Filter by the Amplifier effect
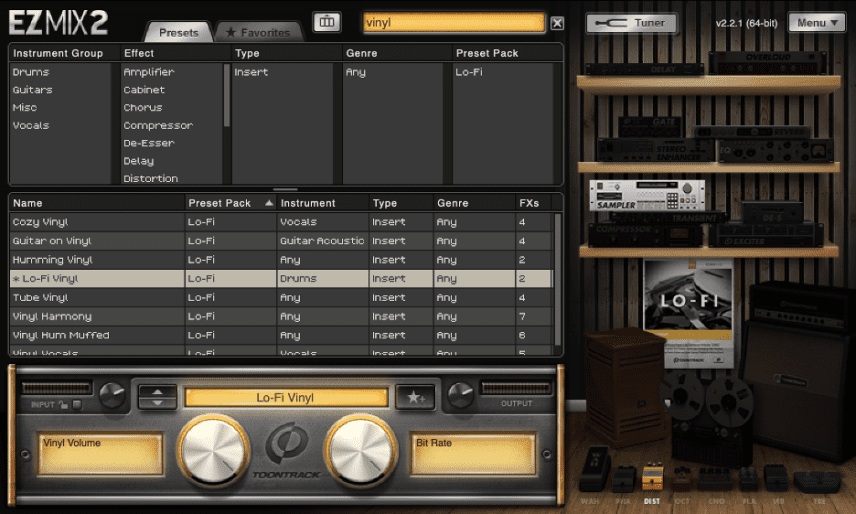Image resolution: width=856 pixels, height=514 pixels. click(x=149, y=72)
